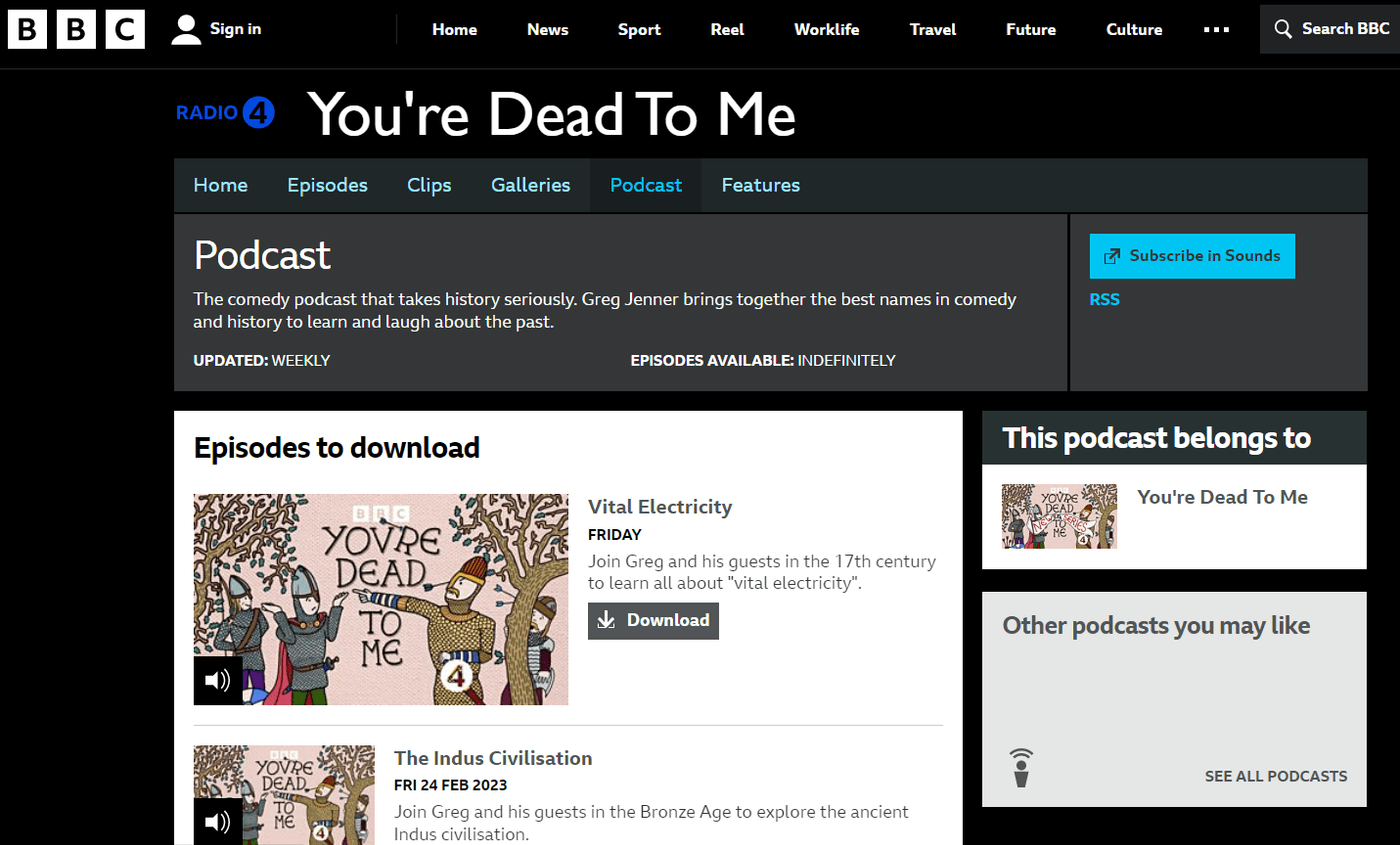Select the Podcast tab
1400x845 pixels.
646,185
